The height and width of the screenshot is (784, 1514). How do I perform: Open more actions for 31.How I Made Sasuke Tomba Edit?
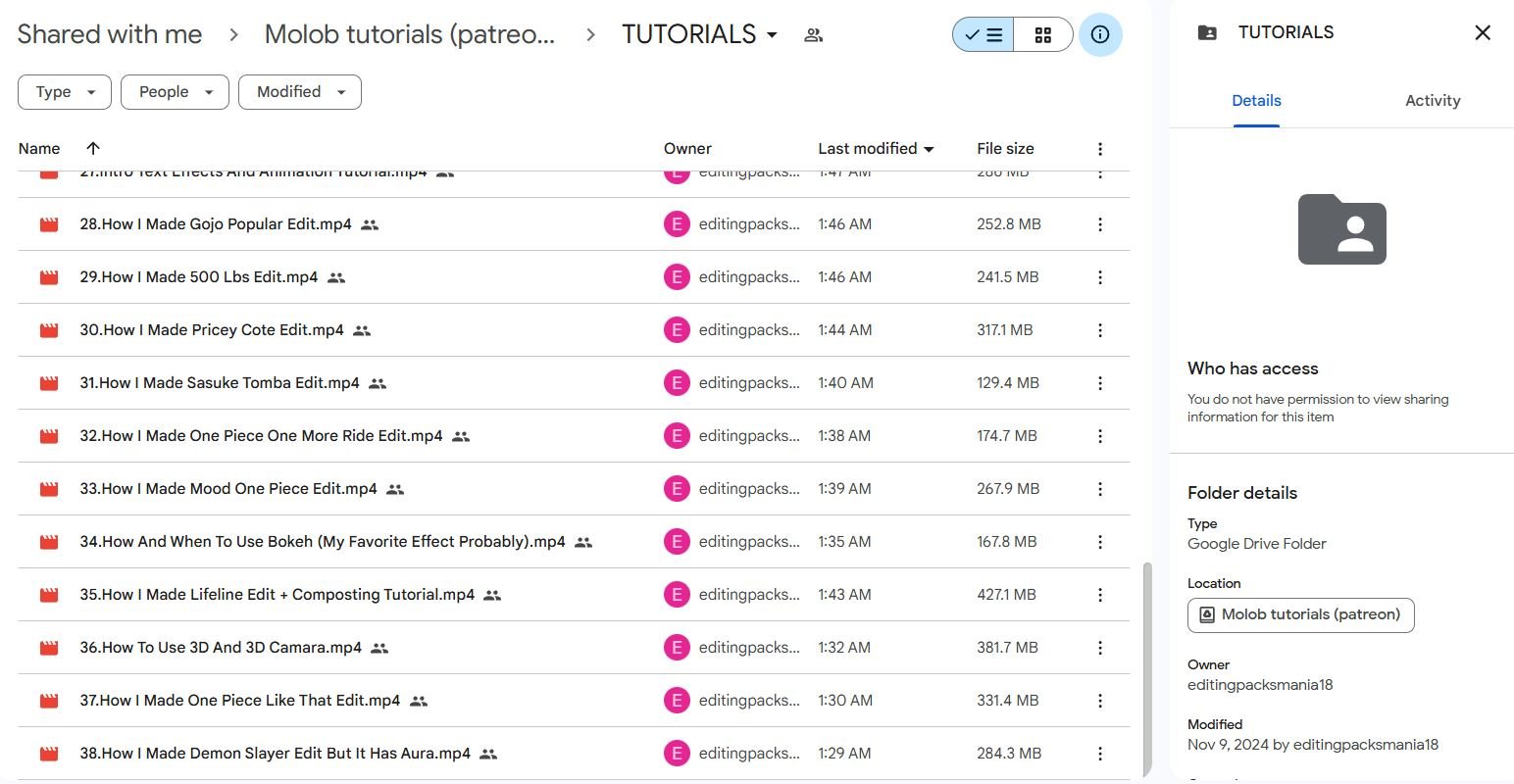pyautogui.click(x=1100, y=383)
